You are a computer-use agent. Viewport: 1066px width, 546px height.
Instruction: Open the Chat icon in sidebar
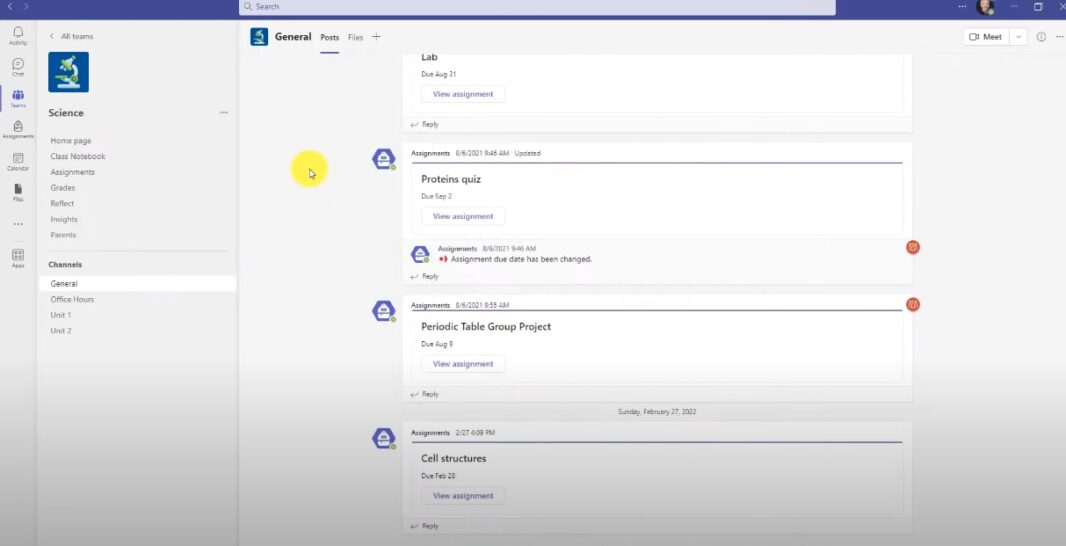tap(18, 66)
